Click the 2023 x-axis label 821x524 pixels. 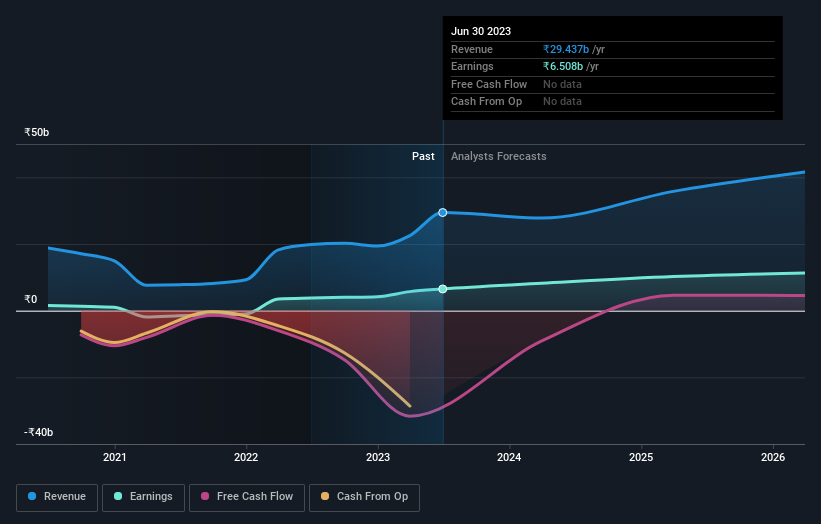[378, 458]
